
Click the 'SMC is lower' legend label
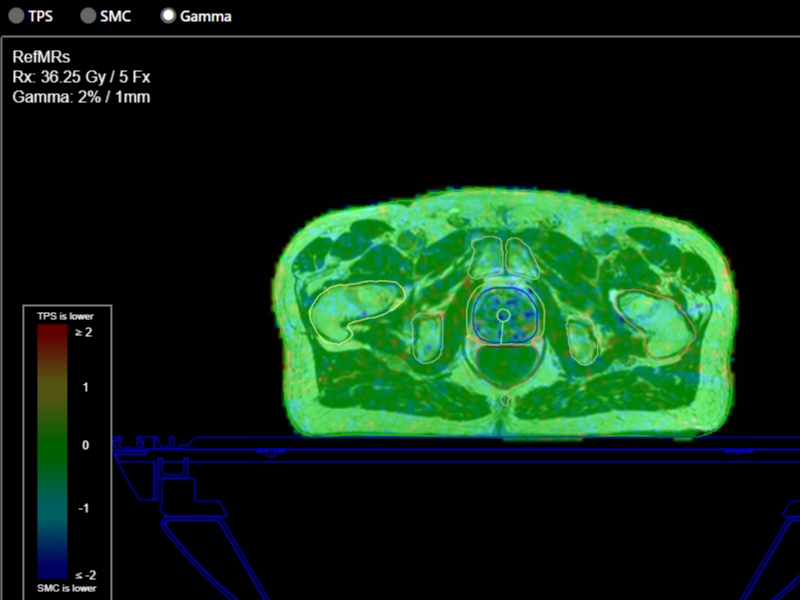point(66,588)
